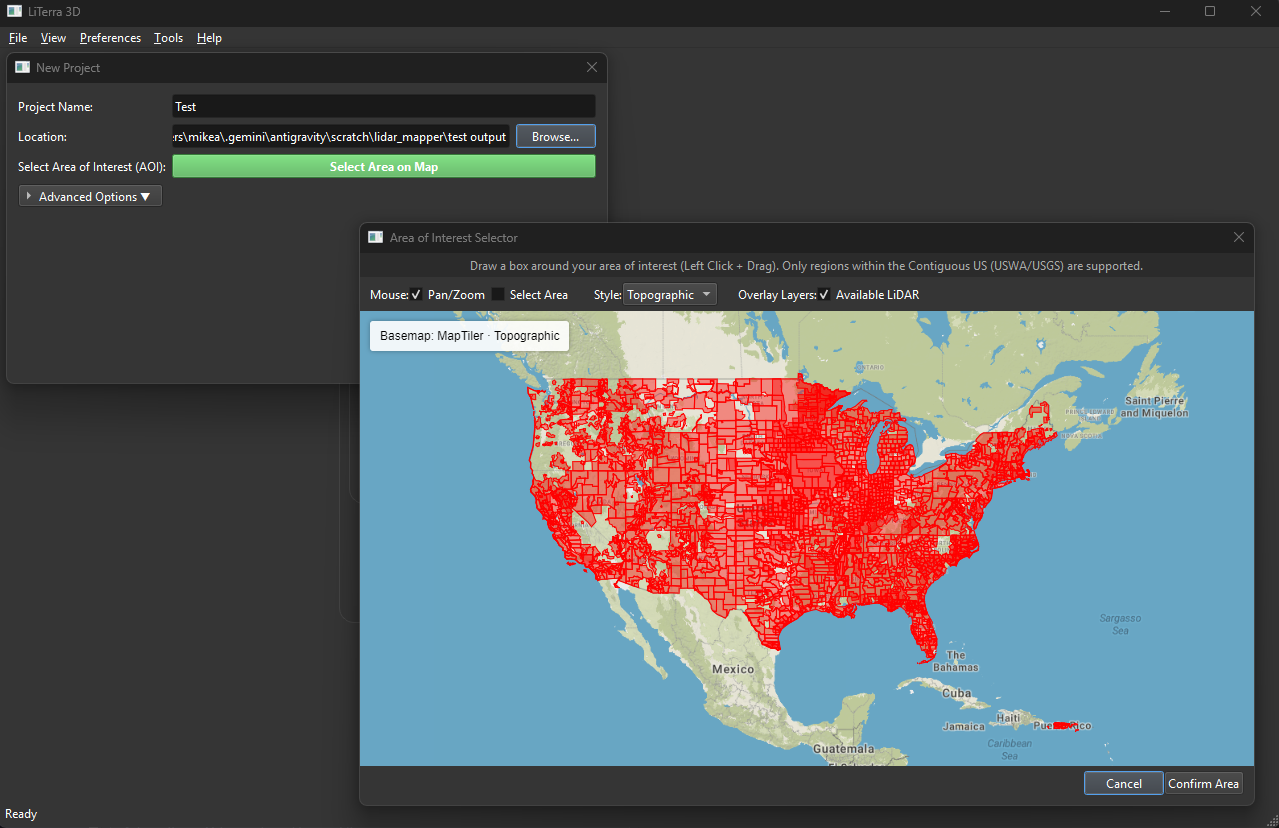Expand the Advanced Options section
The image size is (1279, 828).
tap(90, 196)
